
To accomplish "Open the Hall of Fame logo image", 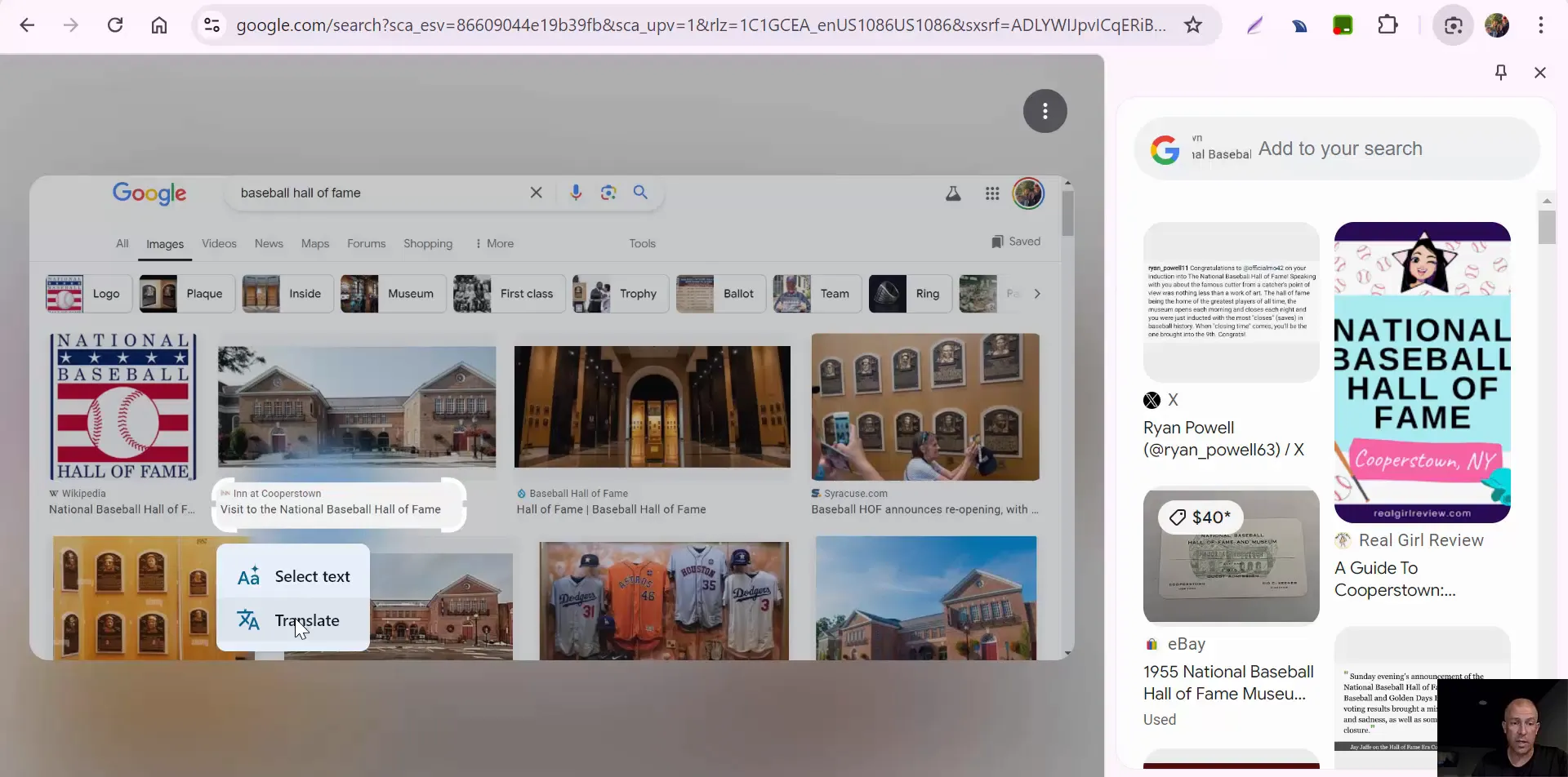I will (x=123, y=406).
